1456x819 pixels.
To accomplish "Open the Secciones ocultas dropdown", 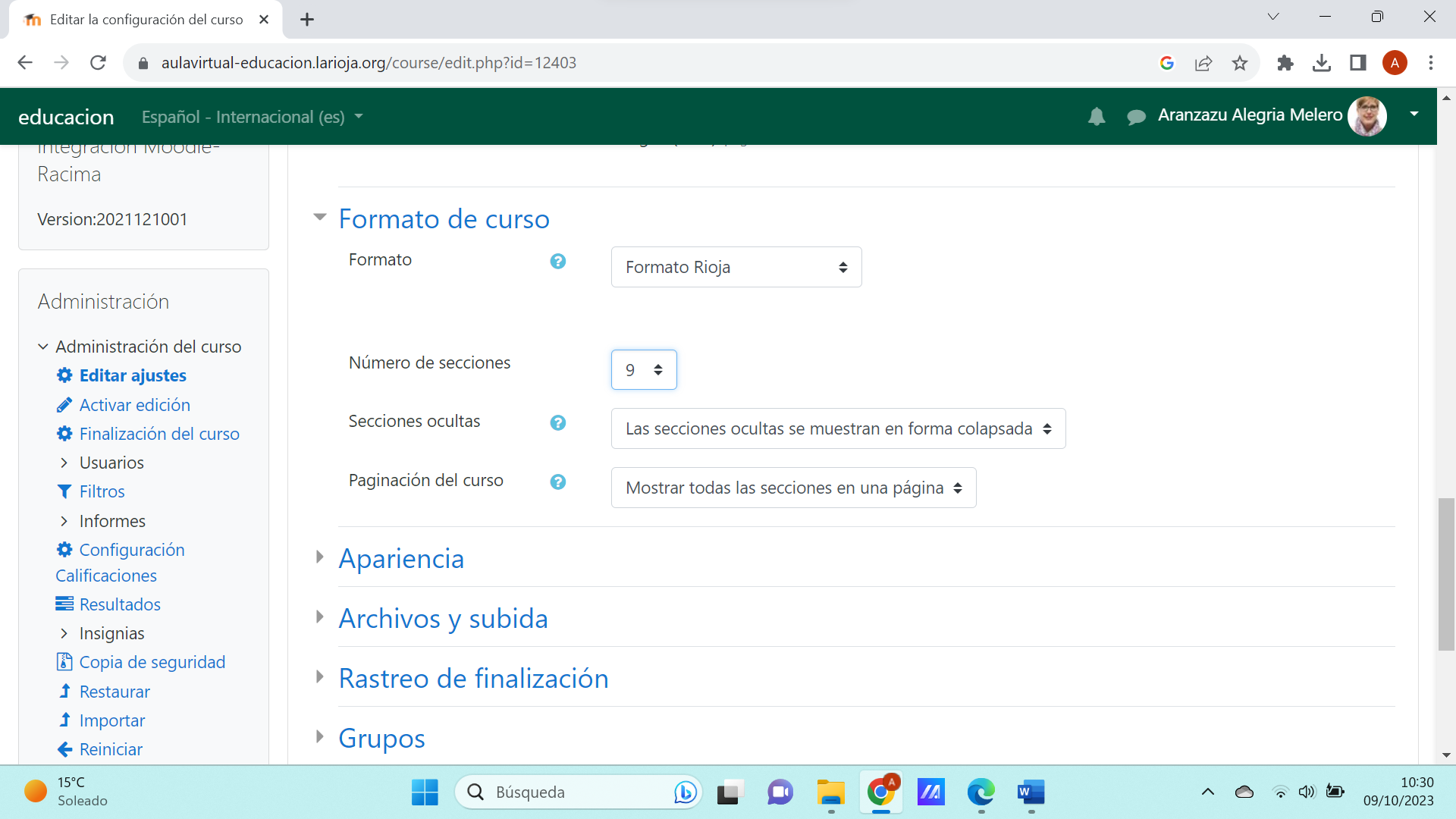I will point(837,429).
